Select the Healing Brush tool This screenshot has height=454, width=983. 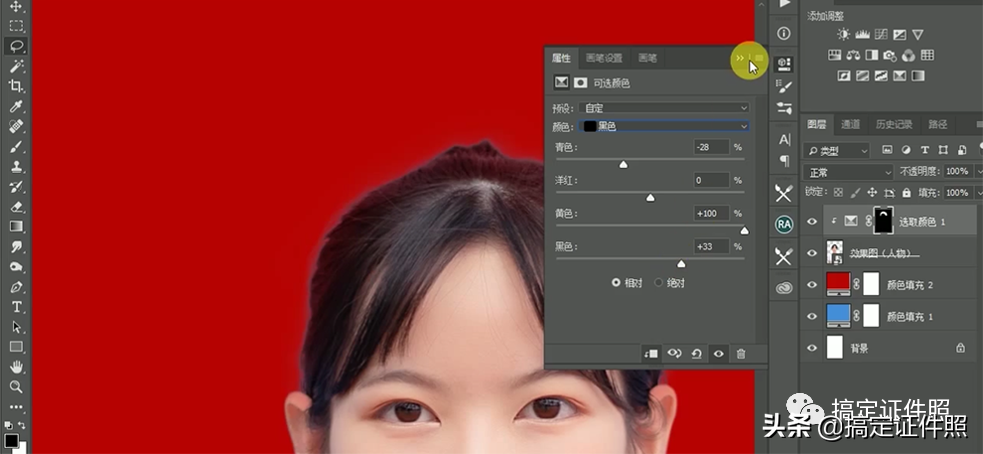coord(16,126)
